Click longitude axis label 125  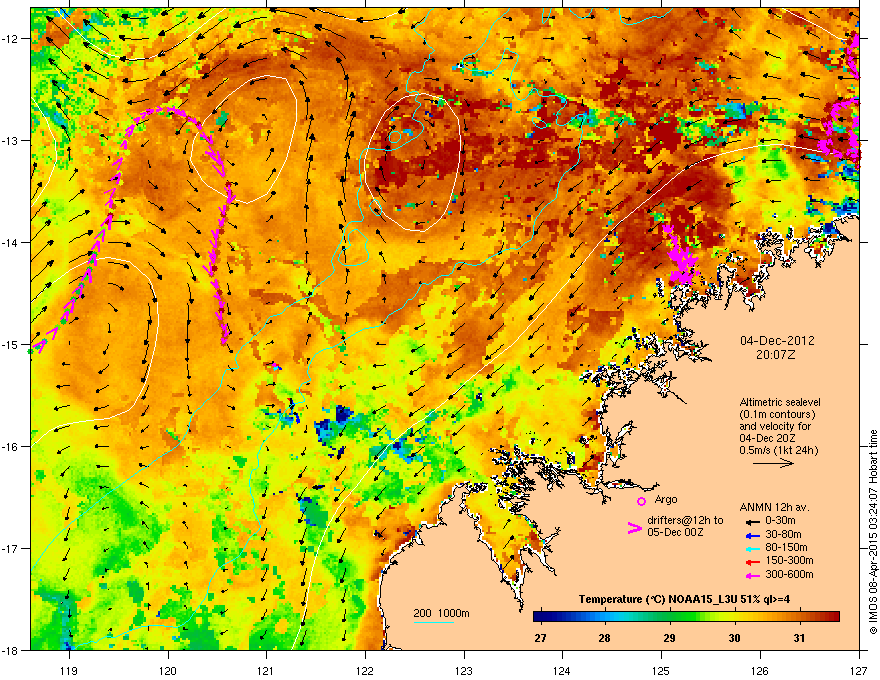coord(661,670)
